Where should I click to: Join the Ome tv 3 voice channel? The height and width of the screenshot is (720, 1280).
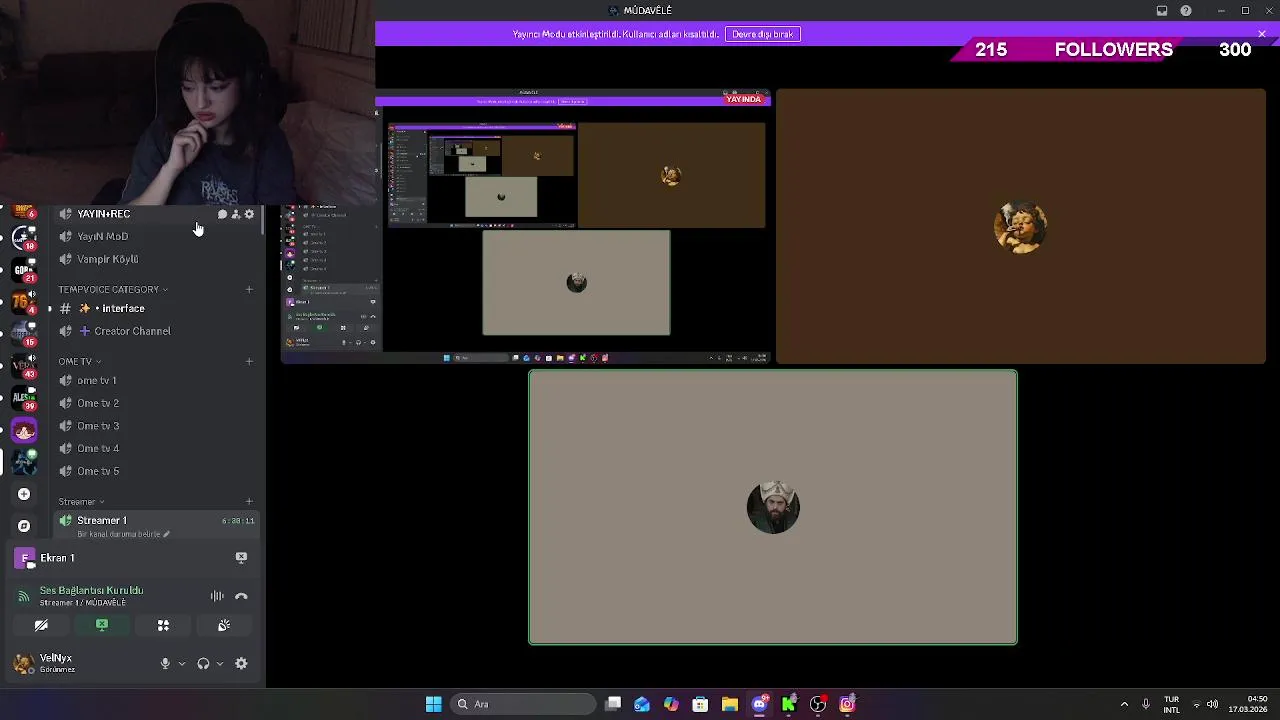155,426
